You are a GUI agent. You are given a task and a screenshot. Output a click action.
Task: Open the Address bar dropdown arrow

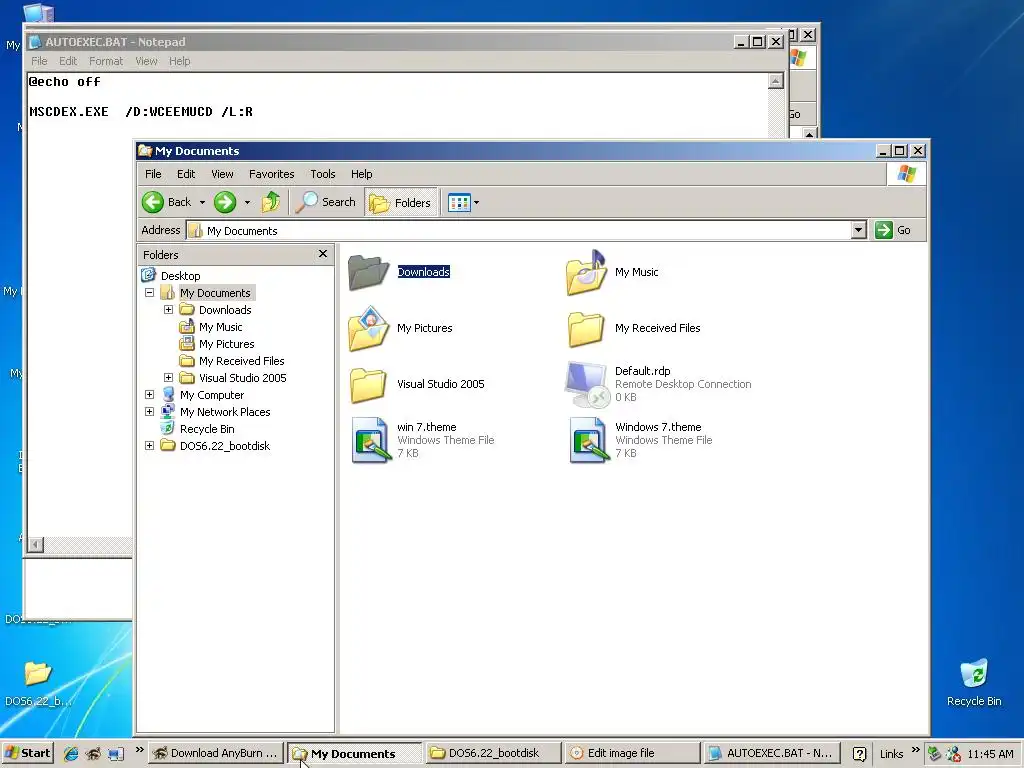pyautogui.click(x=859, y=230)
